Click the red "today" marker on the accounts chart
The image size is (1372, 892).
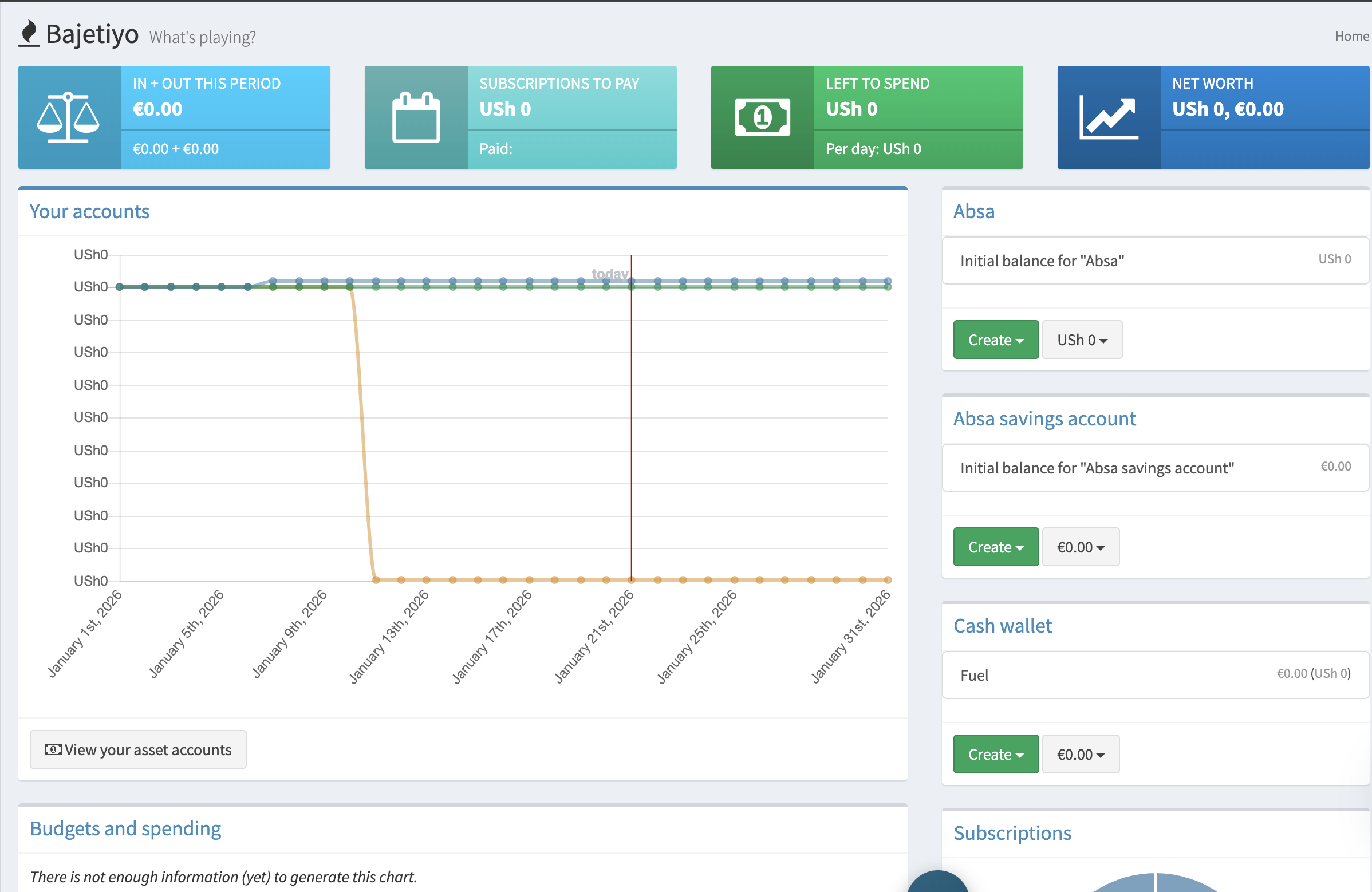coord(630,404)
